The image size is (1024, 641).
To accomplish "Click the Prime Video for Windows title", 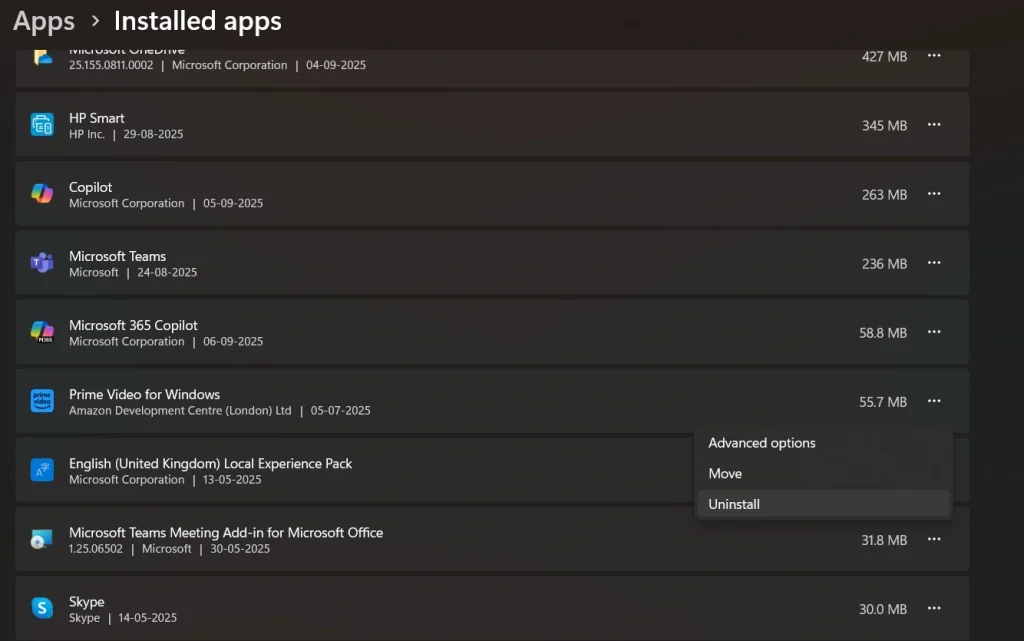I will [144, 395].
